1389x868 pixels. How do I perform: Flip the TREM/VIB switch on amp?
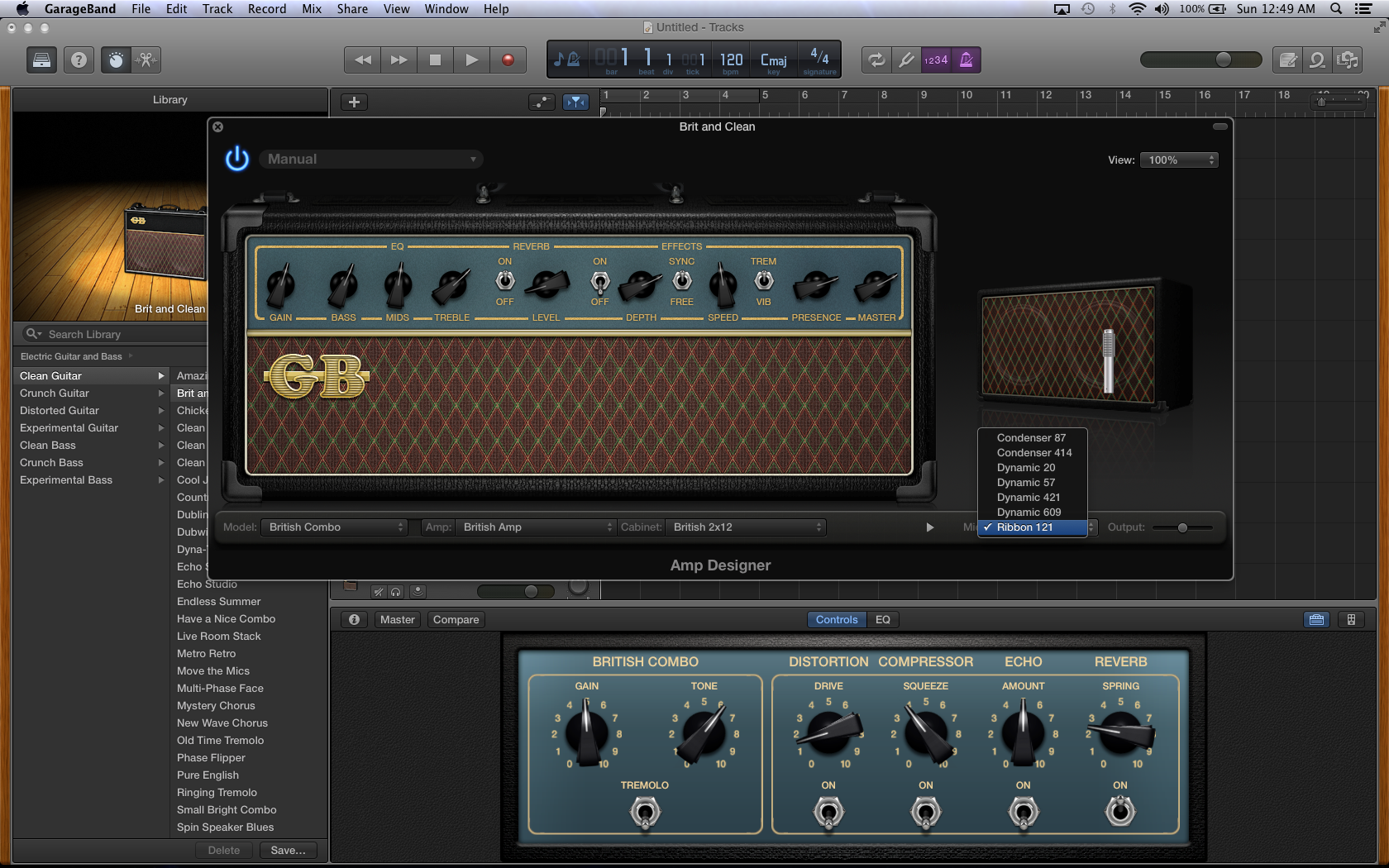click(763, 281)
